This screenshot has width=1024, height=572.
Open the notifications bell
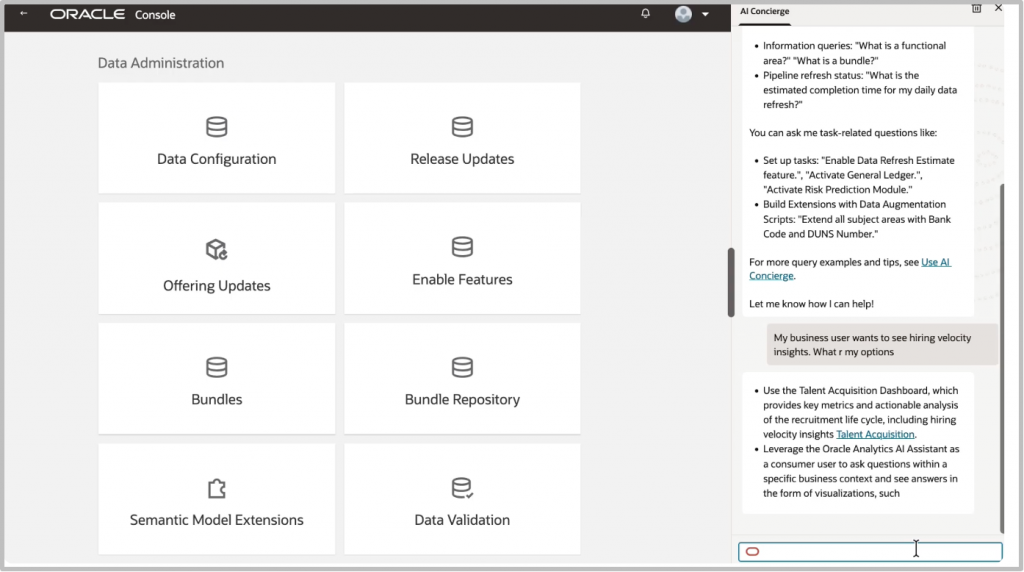click(645, 13)
